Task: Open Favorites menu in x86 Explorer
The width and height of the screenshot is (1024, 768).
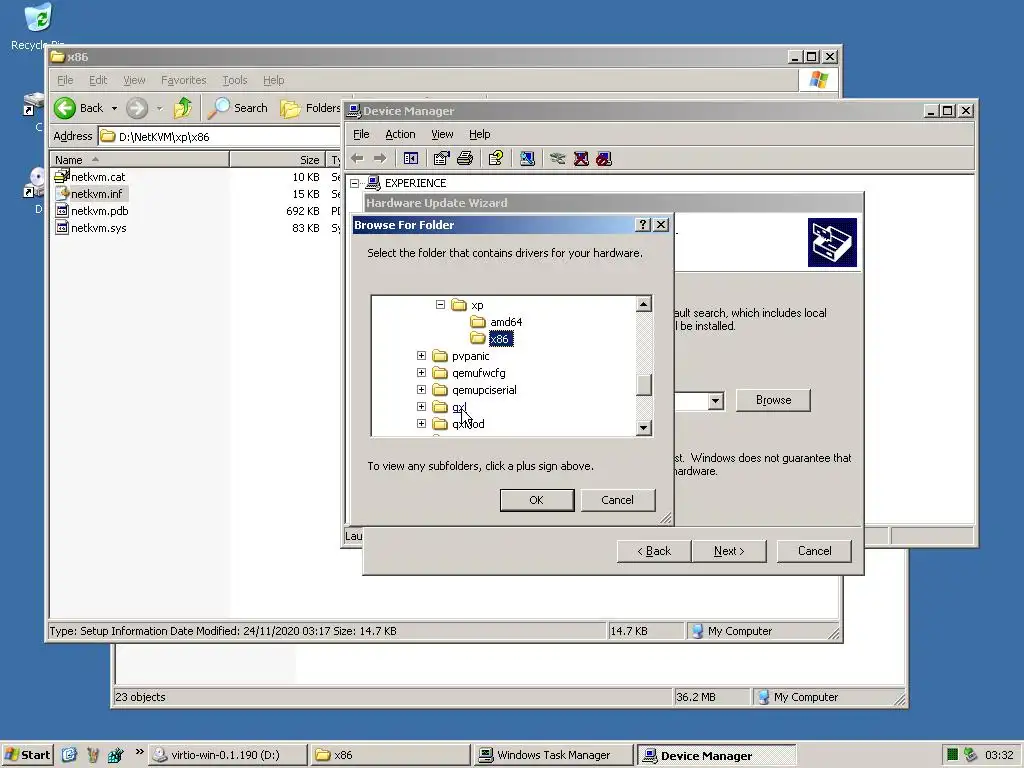Action: point(184,80)
